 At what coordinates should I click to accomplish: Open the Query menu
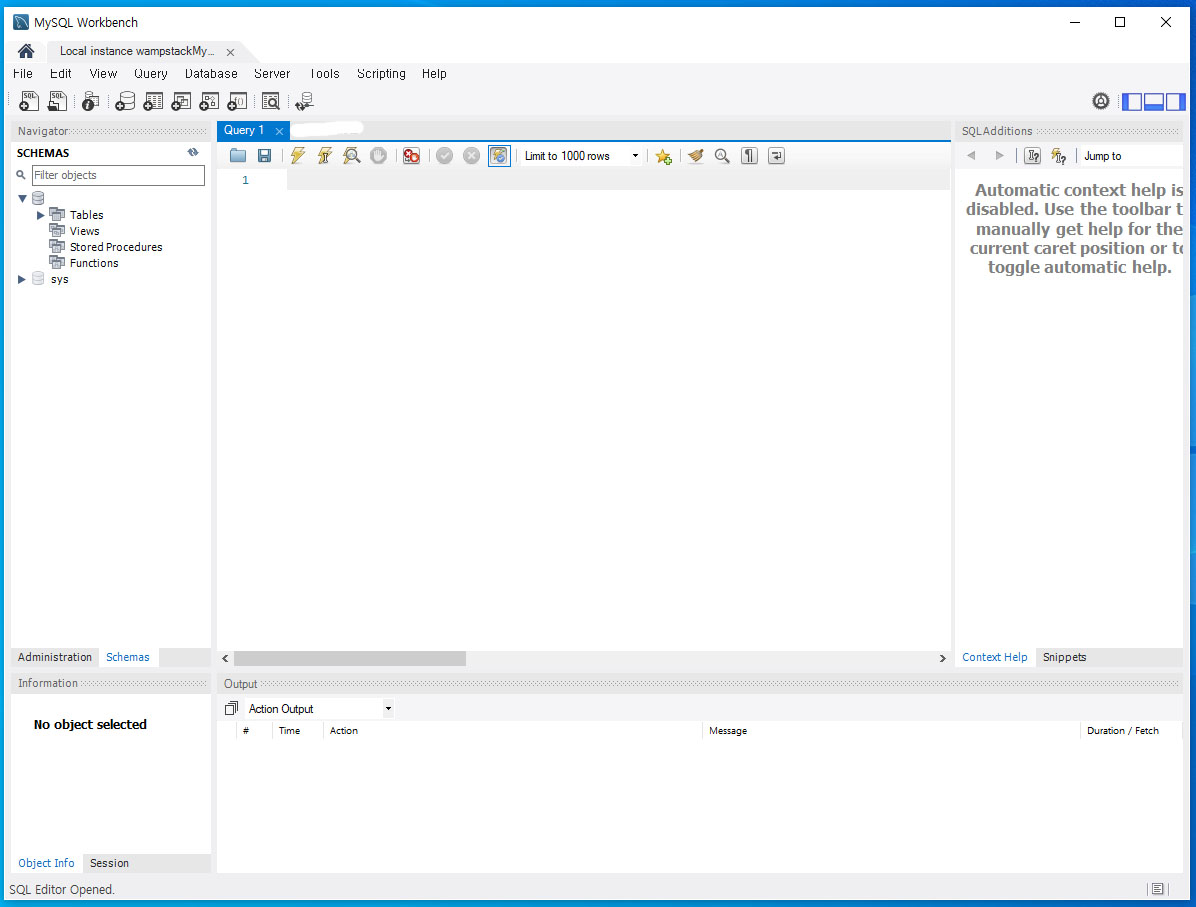tap(151, 73)
